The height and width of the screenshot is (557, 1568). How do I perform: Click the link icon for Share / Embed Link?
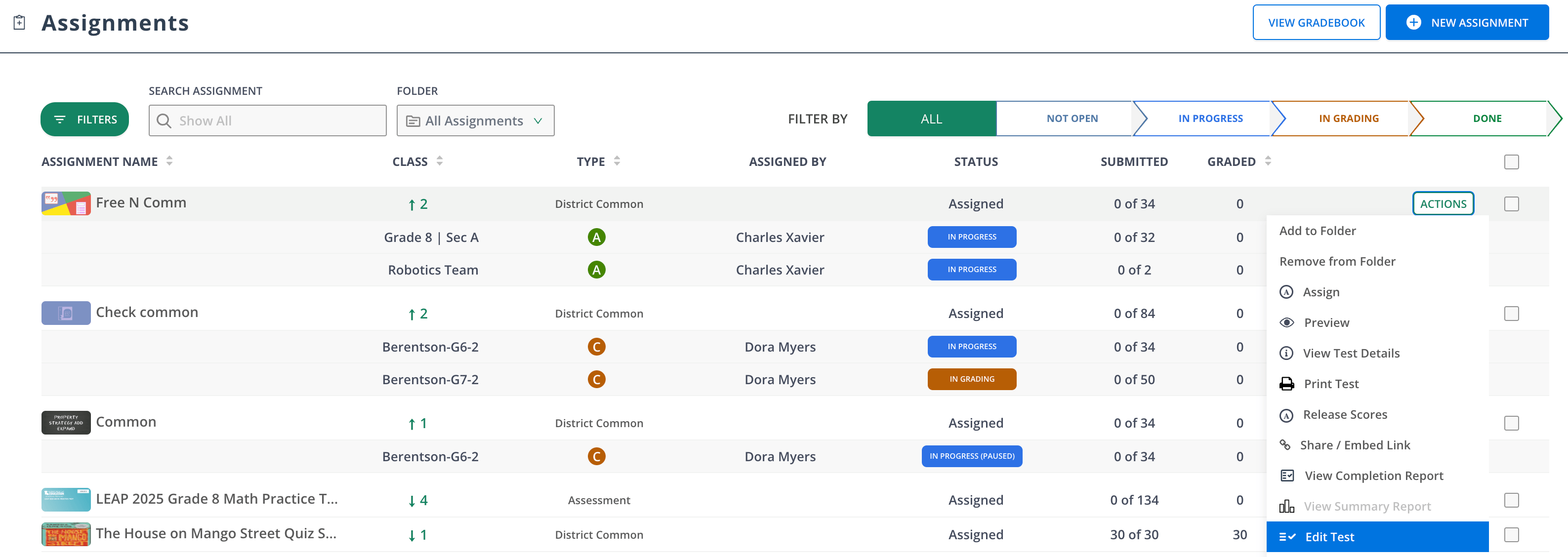pyautogui.click(x=1285, y=445)
